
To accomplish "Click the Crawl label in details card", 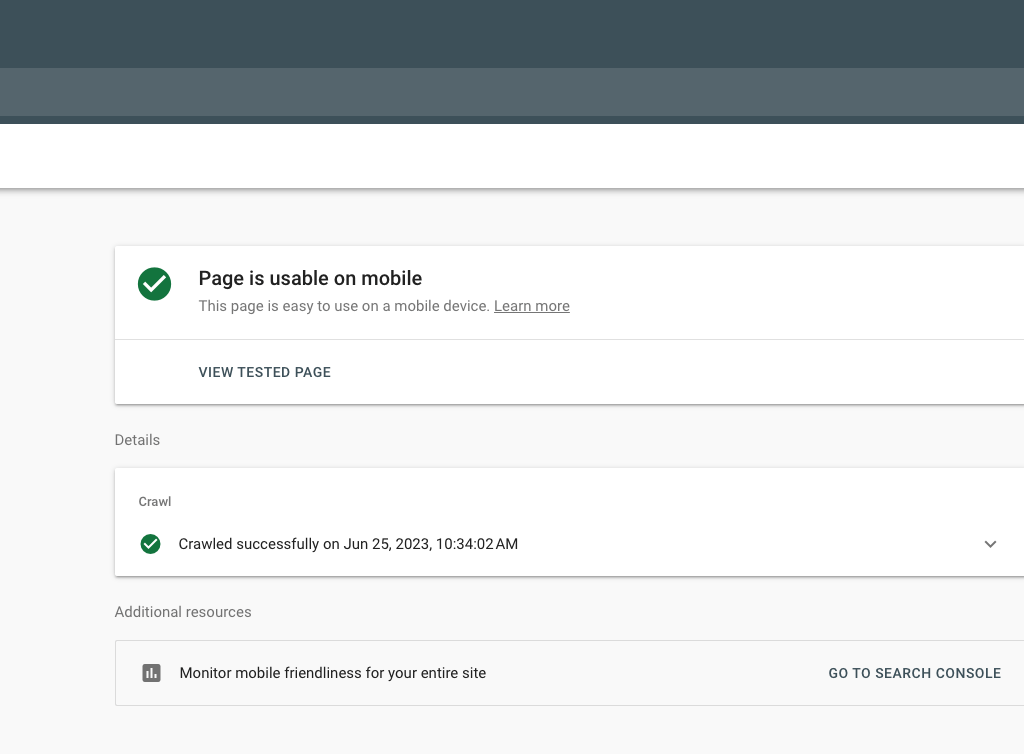I will [x=155, y=501].
